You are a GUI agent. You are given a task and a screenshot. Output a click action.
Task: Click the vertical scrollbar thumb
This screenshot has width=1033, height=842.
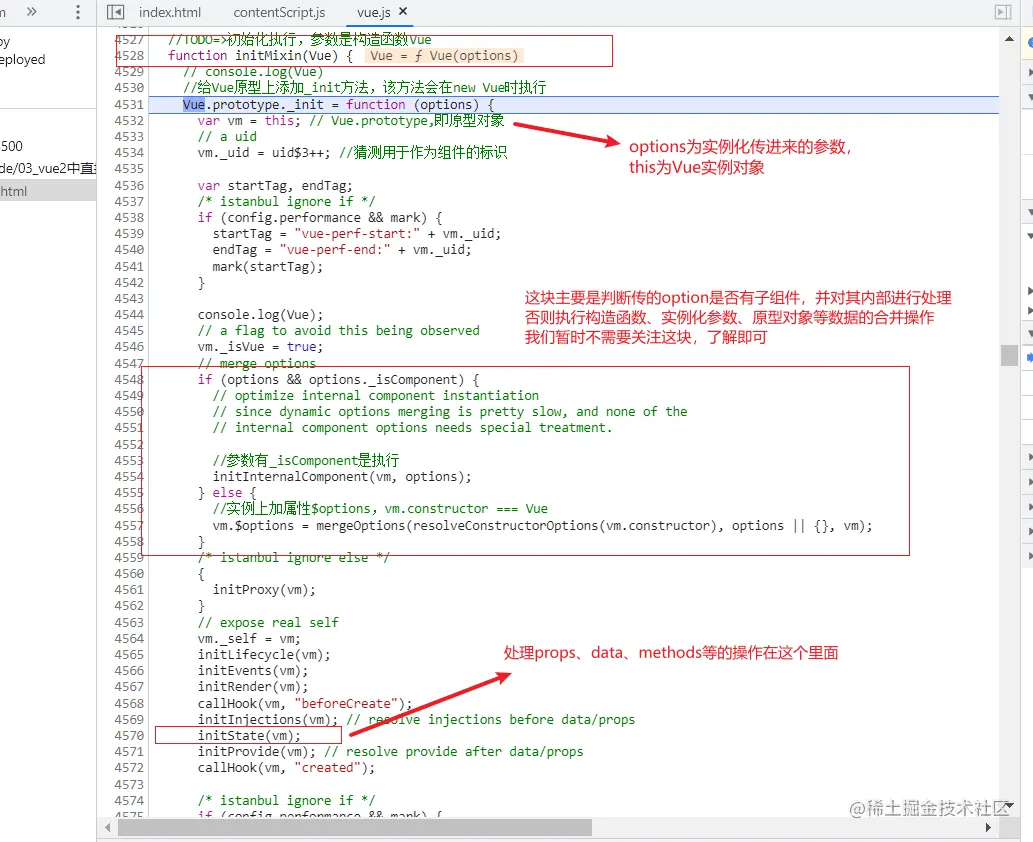pyautogui.click(x=1009, y=355)
